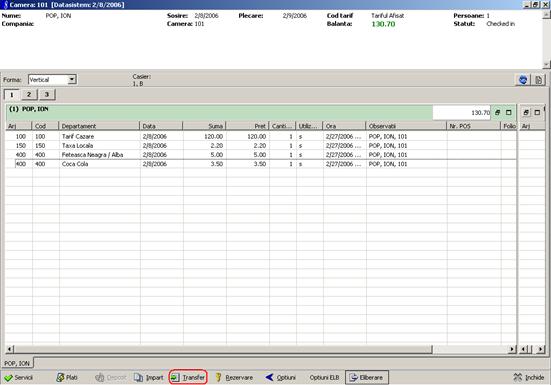Select the Tarif Cazare row
The image size is (551, 385).
coord(261,136)
